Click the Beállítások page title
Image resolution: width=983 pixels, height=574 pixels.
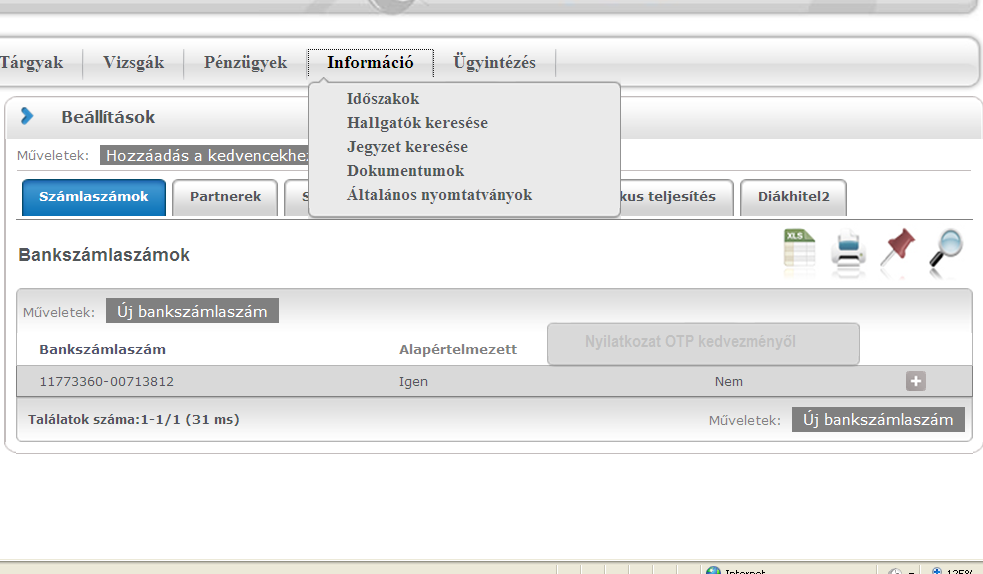(x=108, y=117)
